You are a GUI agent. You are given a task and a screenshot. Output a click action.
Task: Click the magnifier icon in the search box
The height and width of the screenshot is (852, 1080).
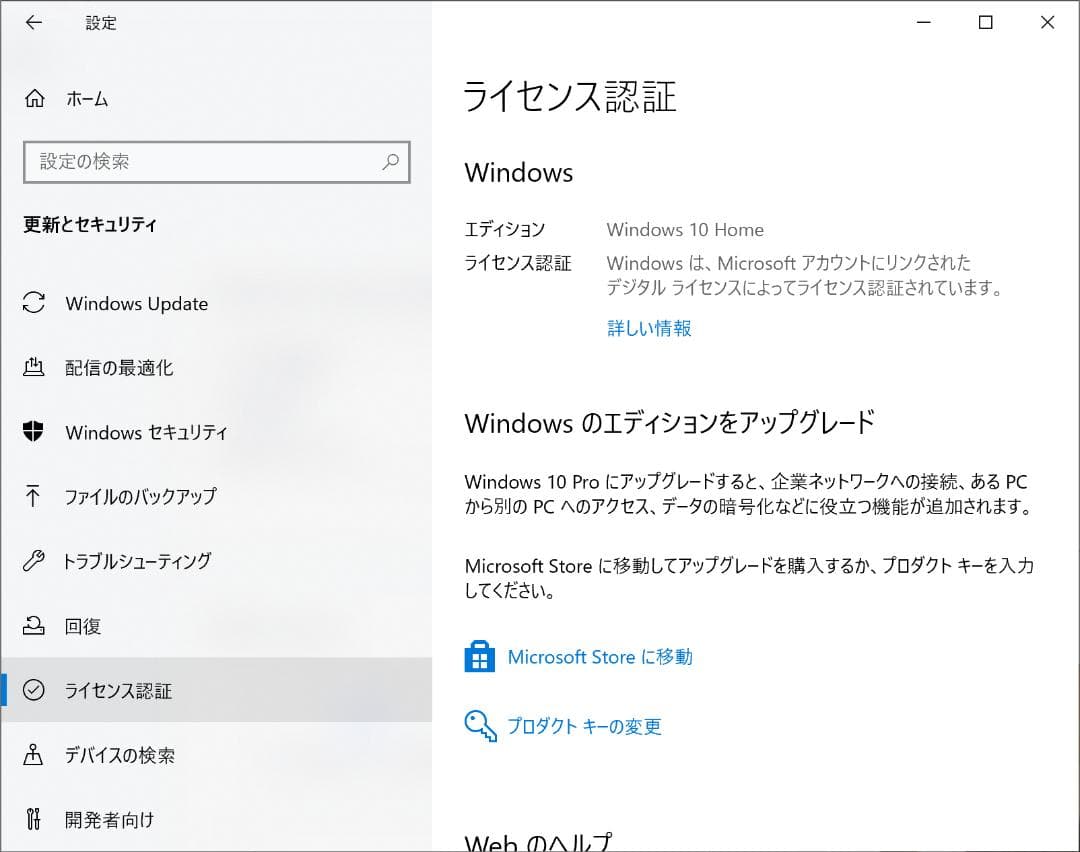tap(391, 161)
